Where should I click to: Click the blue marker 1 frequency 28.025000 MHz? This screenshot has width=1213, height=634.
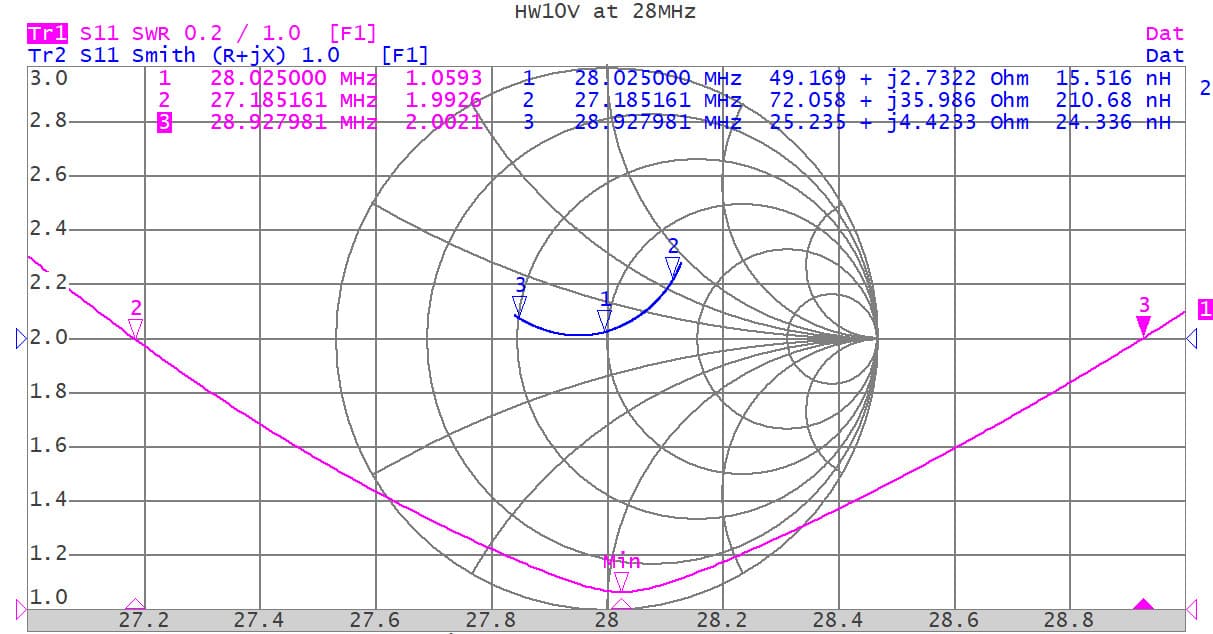(658, 78)
